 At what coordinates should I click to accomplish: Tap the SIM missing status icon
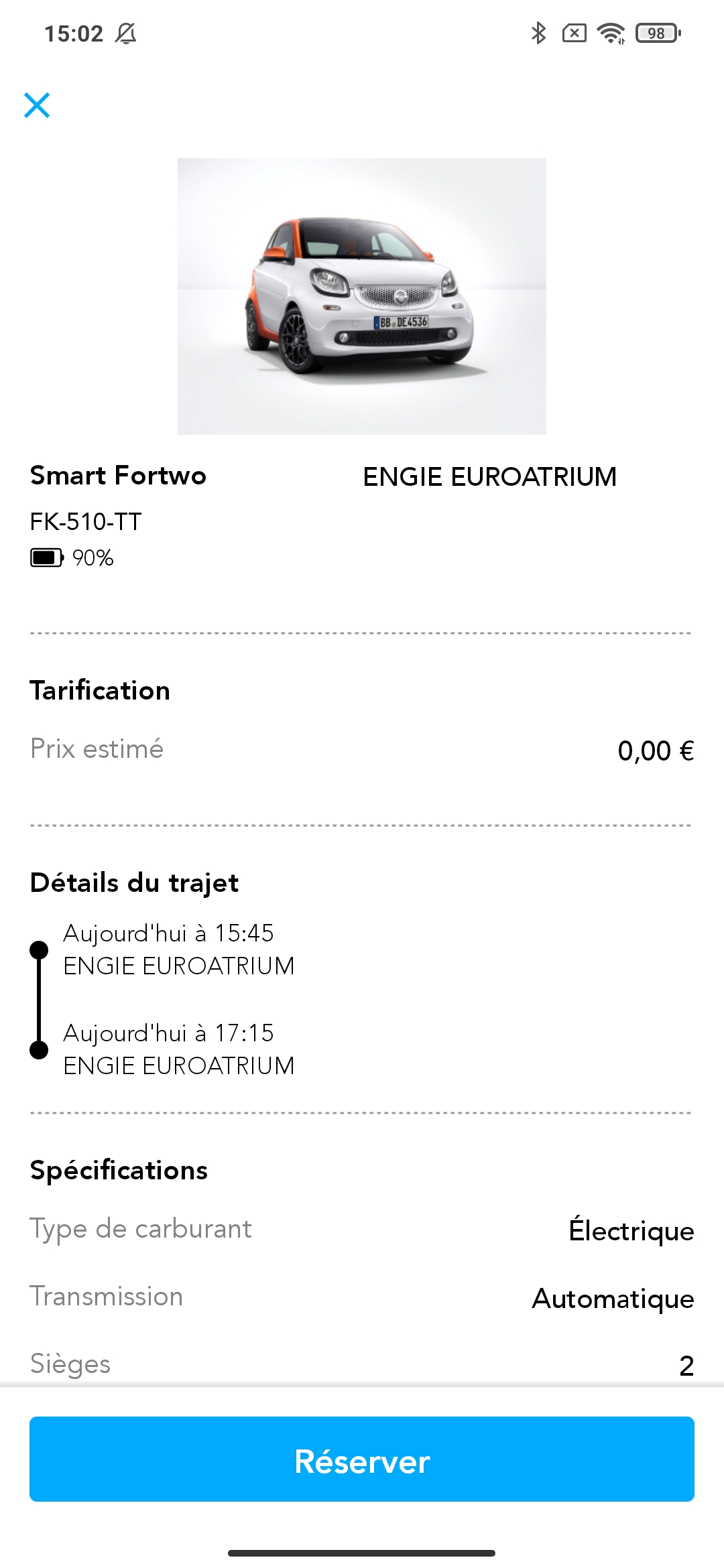coord(575,33)
